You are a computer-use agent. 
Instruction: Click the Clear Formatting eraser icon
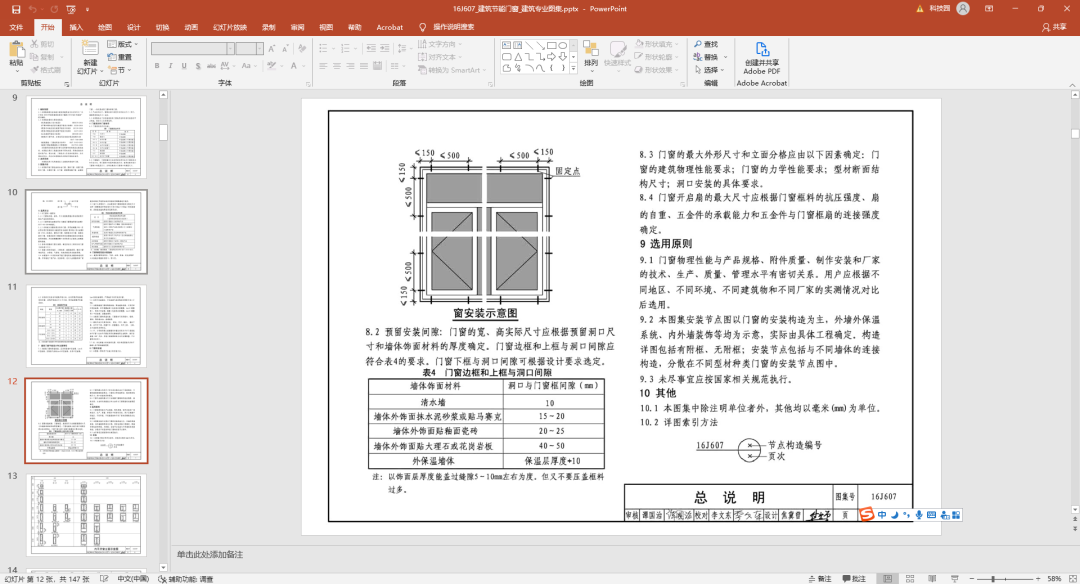coord(302,48)
